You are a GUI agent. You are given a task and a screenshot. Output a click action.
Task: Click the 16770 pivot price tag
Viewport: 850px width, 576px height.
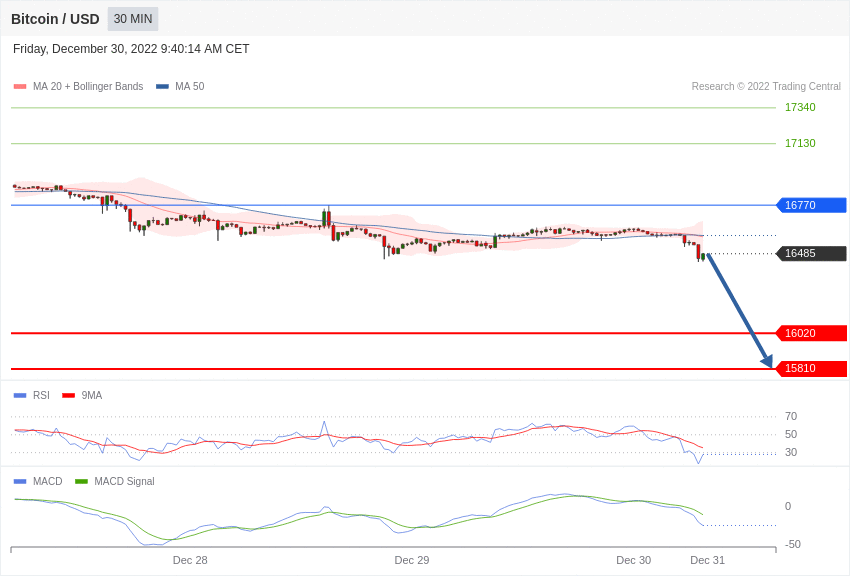pyautogui.click(x=812, y=205)
